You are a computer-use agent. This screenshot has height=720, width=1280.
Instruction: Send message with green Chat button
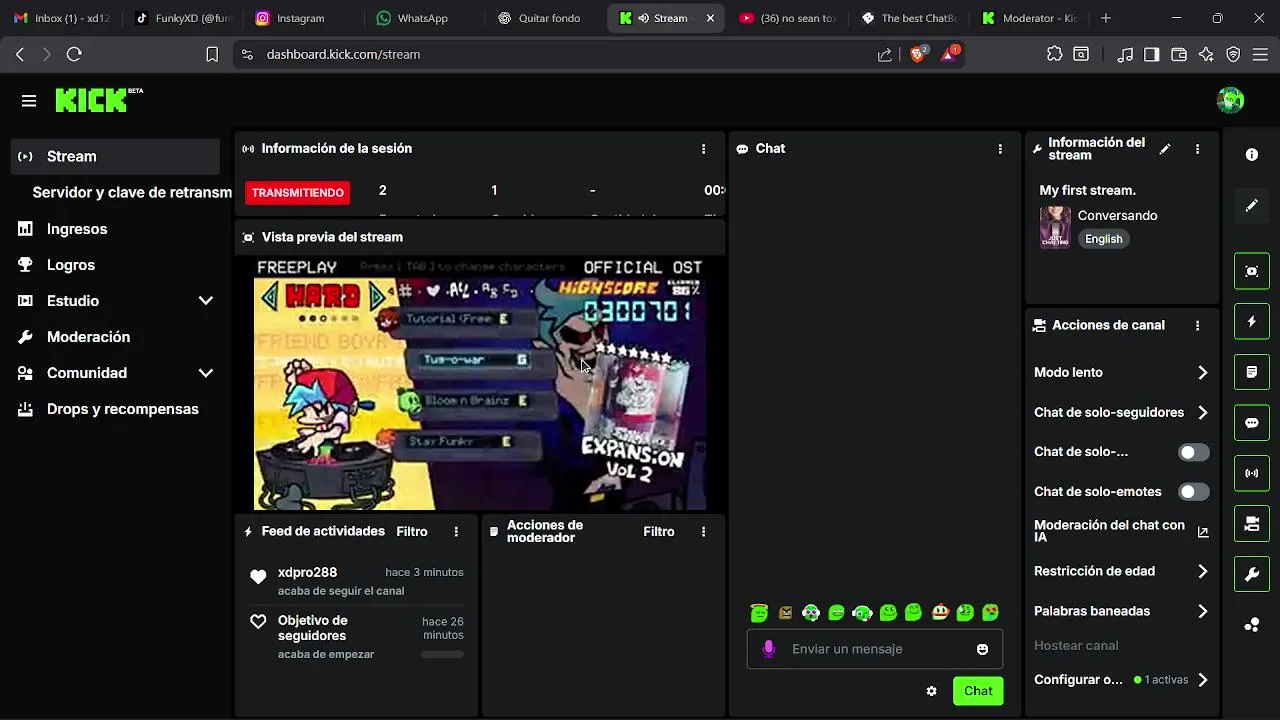click(x=978, y=691)
